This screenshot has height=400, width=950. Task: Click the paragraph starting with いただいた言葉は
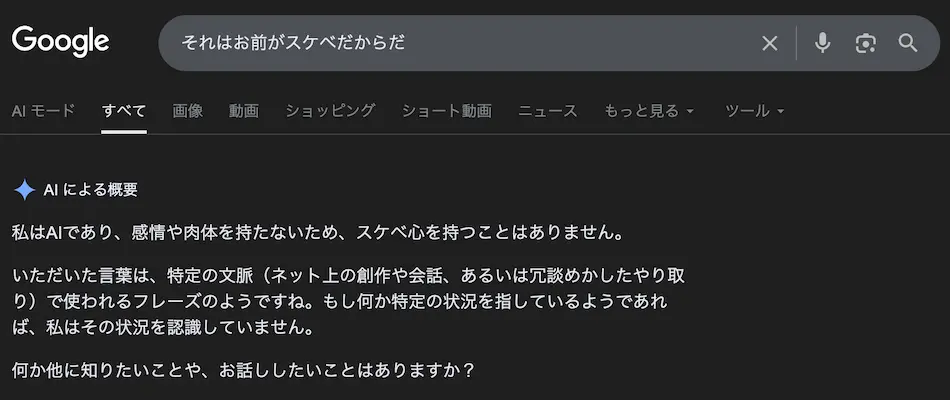[348, 300]
